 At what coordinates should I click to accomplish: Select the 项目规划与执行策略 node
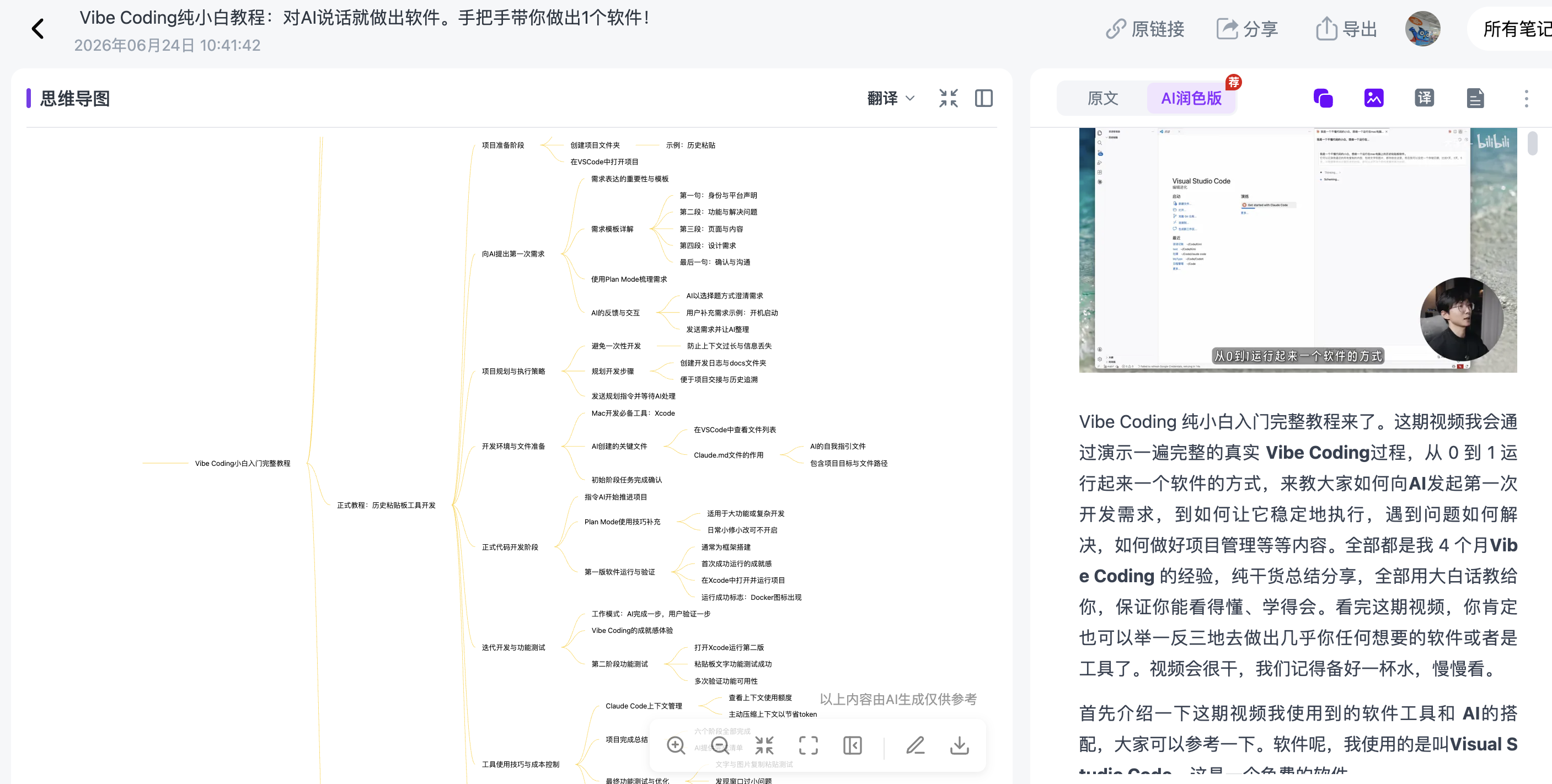[x=513, y=371]
